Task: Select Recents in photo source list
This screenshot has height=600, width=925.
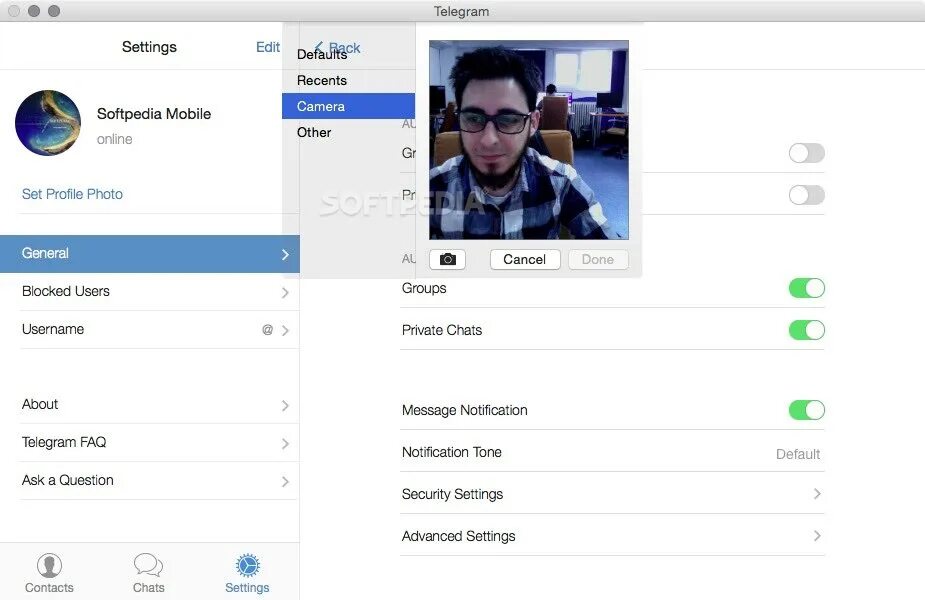Action: [348, 80]
